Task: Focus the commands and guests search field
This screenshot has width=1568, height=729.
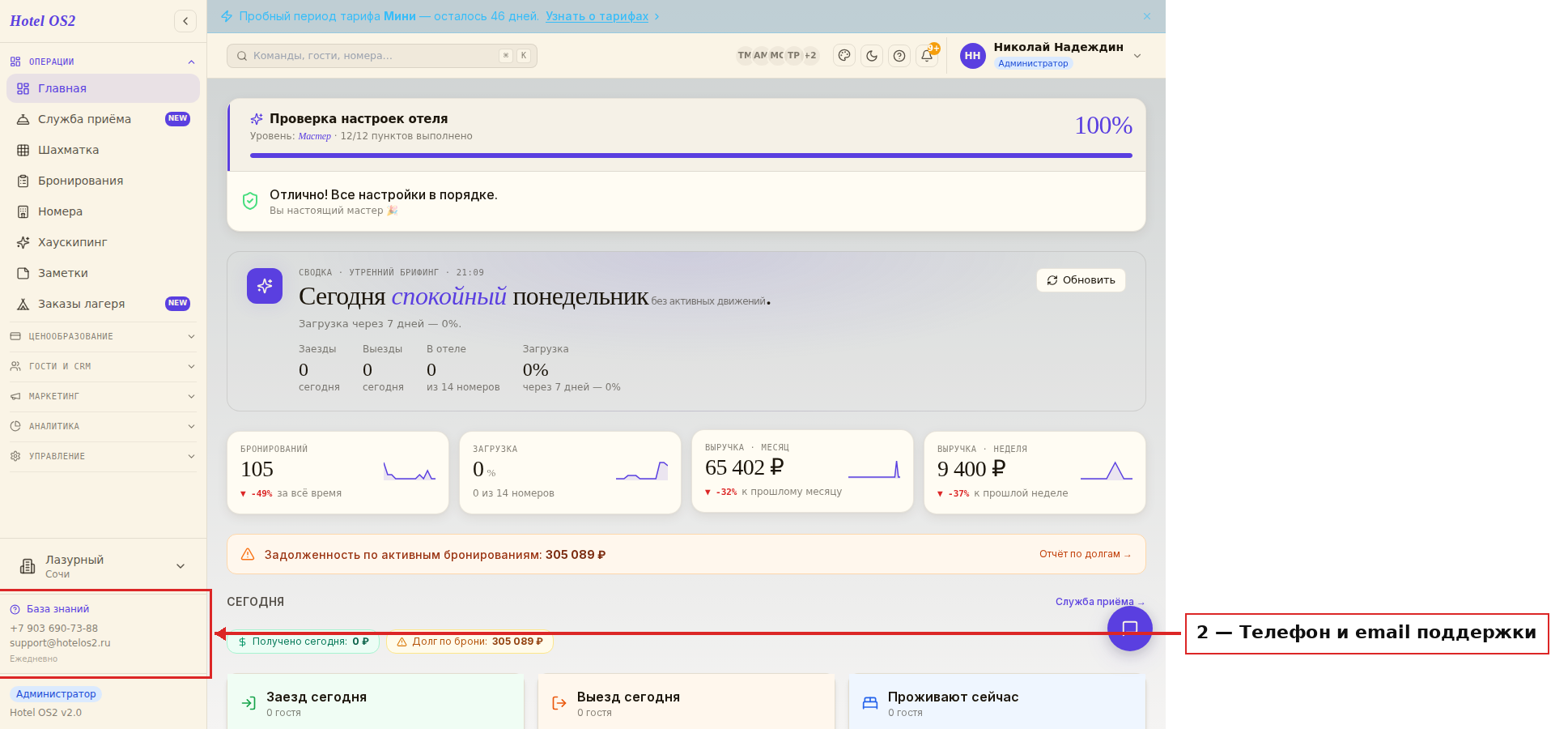Action: [x=382, y=56]
